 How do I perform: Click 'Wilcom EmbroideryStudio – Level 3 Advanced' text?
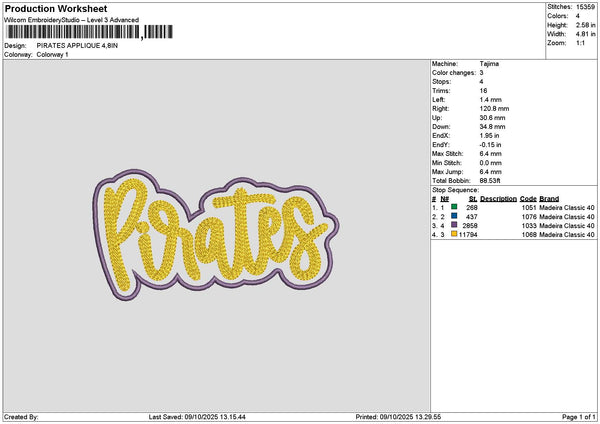pos(72,20)
